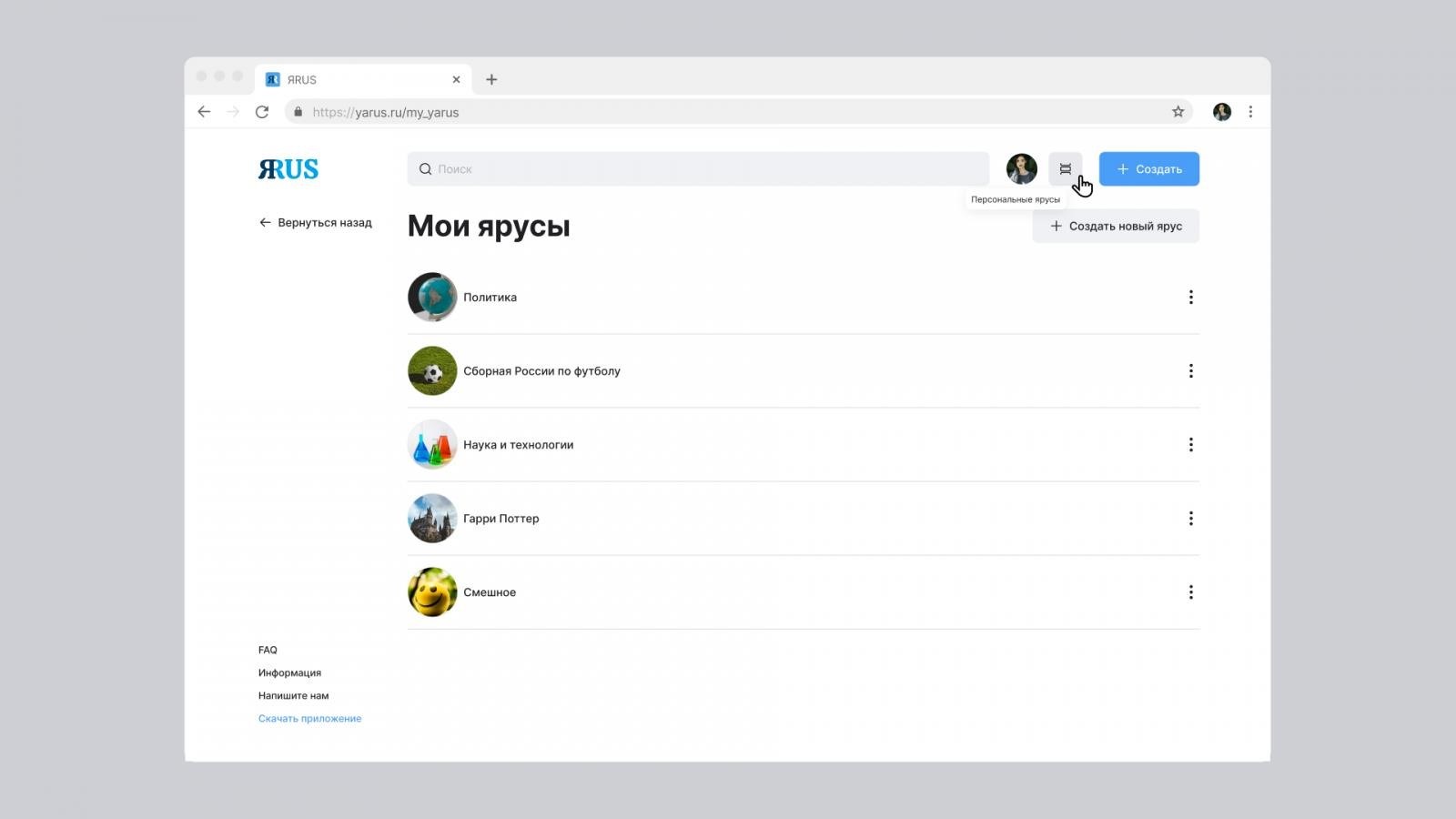Open options menu for Смешное
The height and width of the screenshot is (819, 1456).
tap(1190, 592)
